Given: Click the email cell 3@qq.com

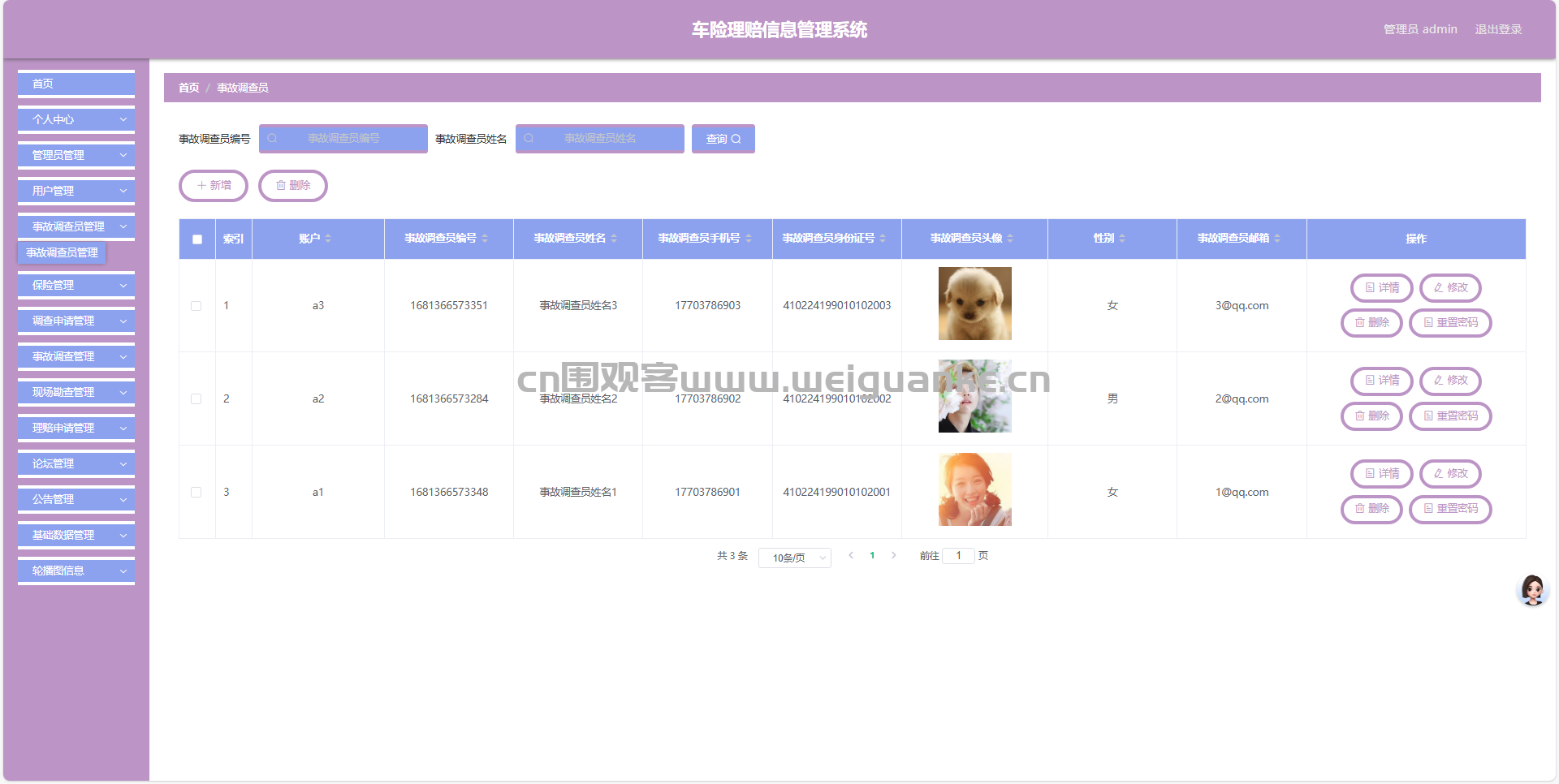Looking at the screenshot, I should (x=1242, y=306).
